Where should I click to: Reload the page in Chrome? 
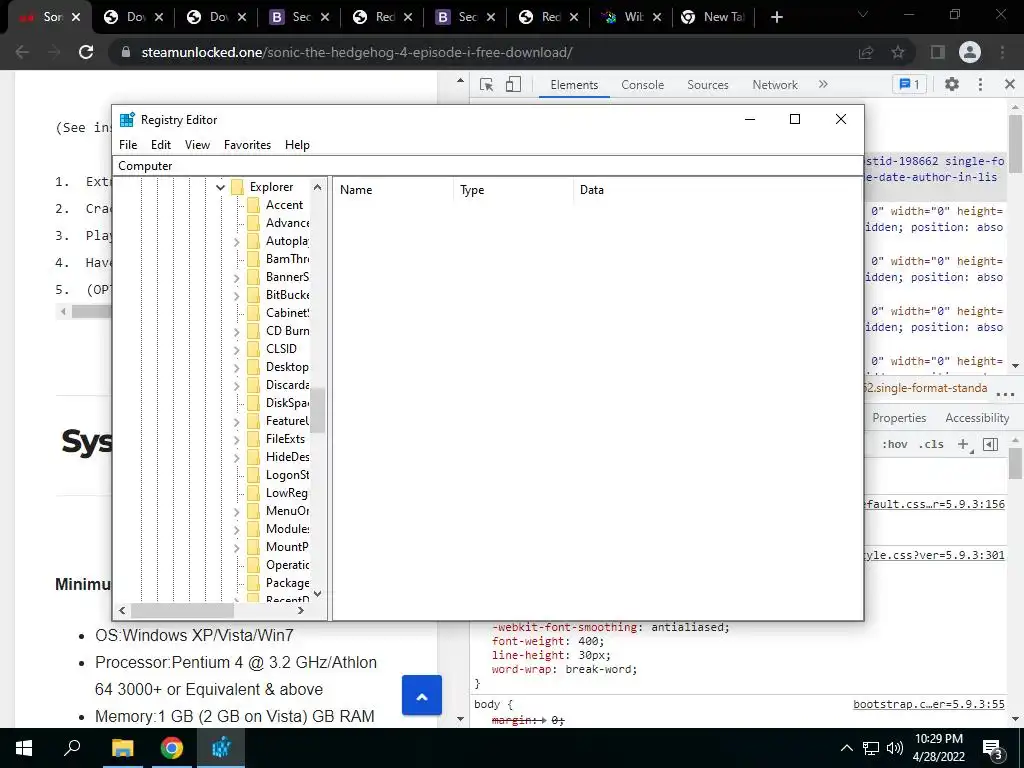pyautogui.click(x=86, y=52)
